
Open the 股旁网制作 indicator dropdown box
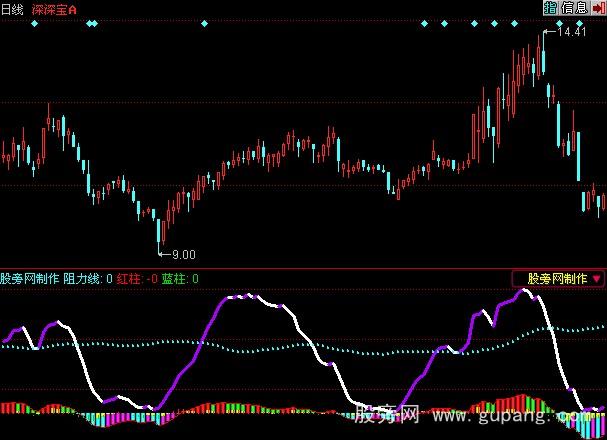click(x=558, y=278)
